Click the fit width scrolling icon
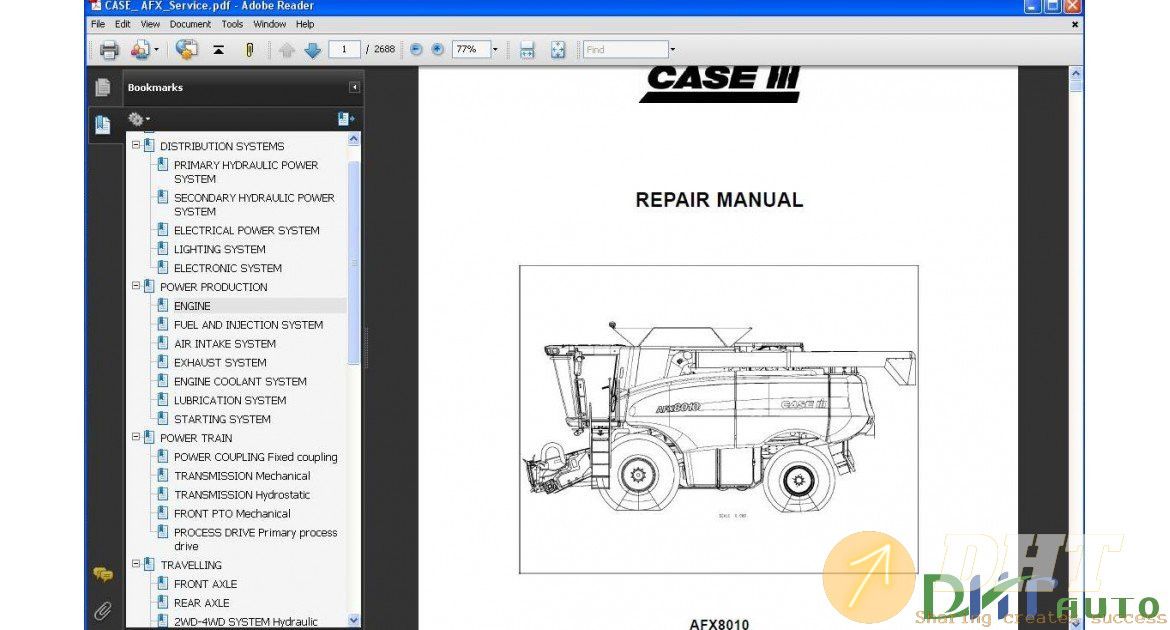Viewport: 1170px width, 630px height. click(x=527, y=50)
